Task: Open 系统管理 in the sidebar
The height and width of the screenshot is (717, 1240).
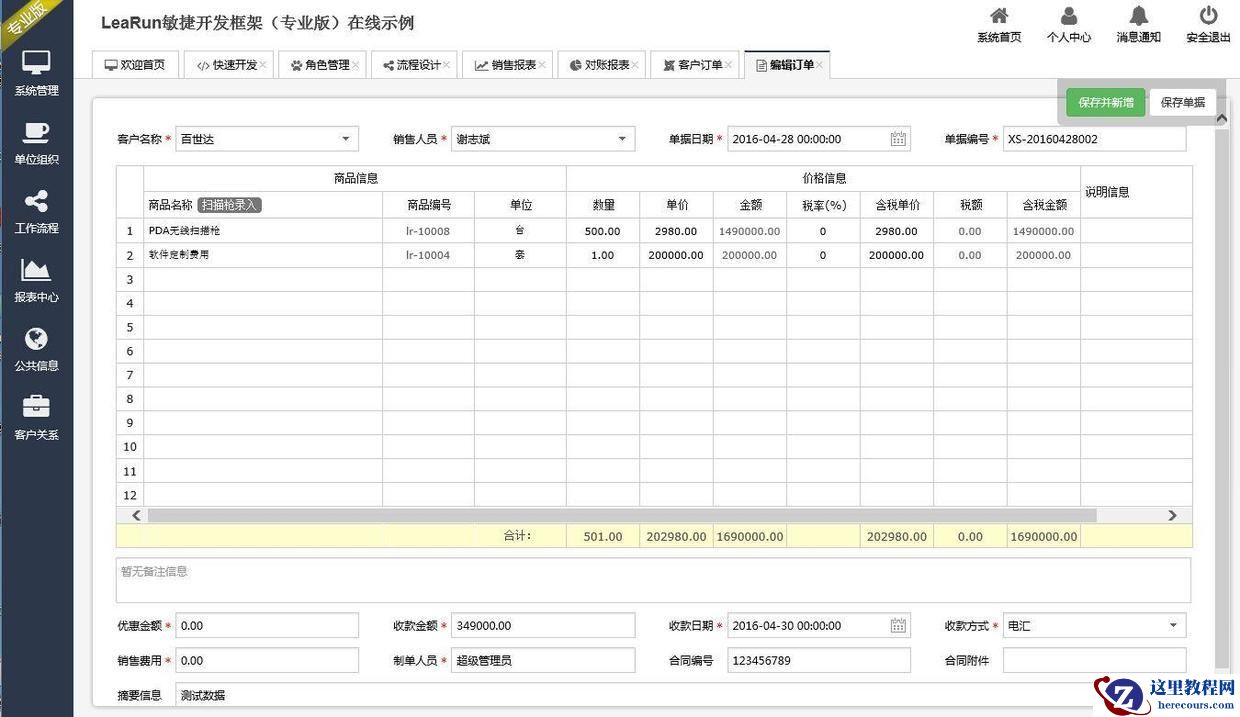Action: pyautogui.click(x=36, y=72)
